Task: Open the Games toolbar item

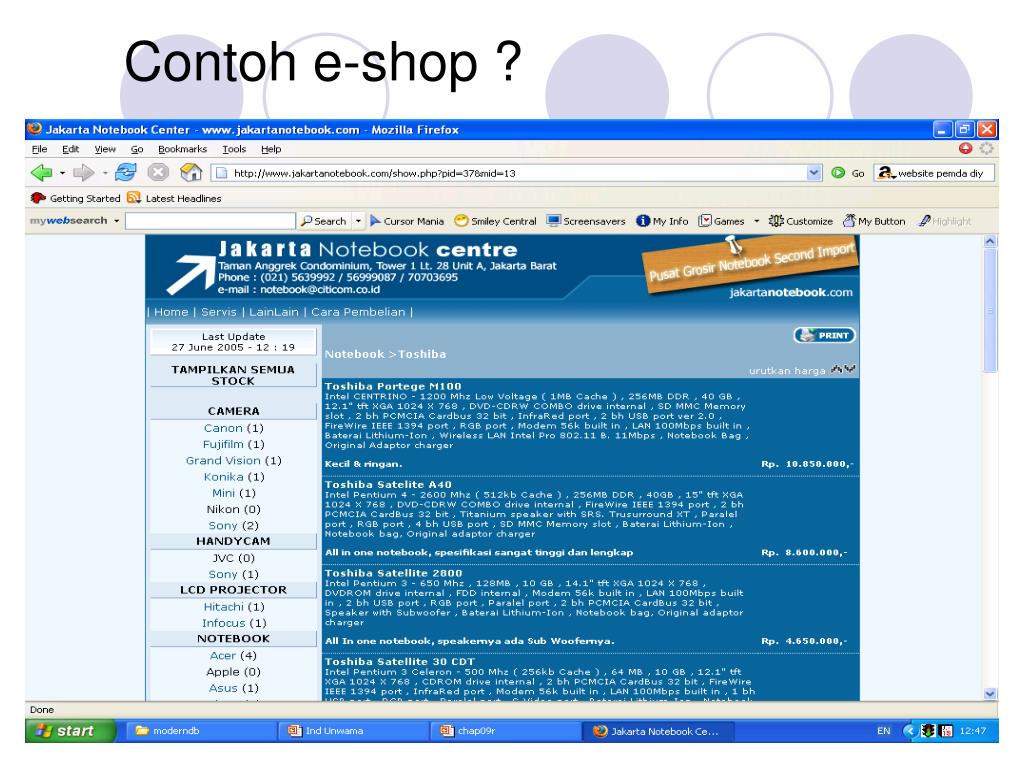Action: coord(722,221)
